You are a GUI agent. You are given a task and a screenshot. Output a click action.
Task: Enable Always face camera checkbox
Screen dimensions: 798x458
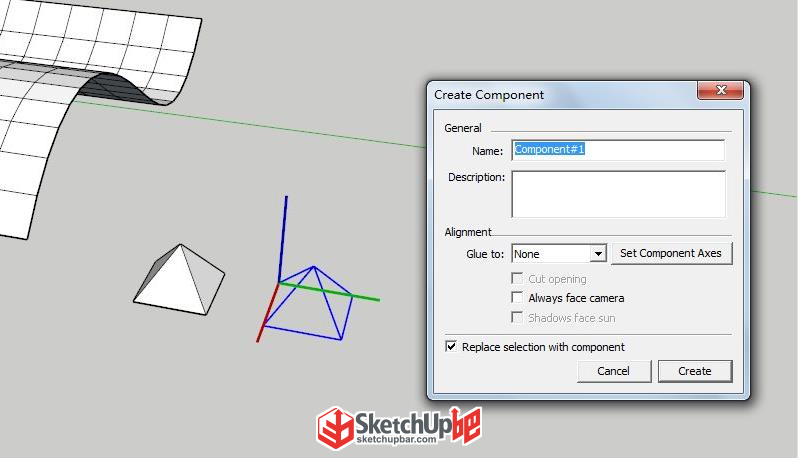click(517, 297)
